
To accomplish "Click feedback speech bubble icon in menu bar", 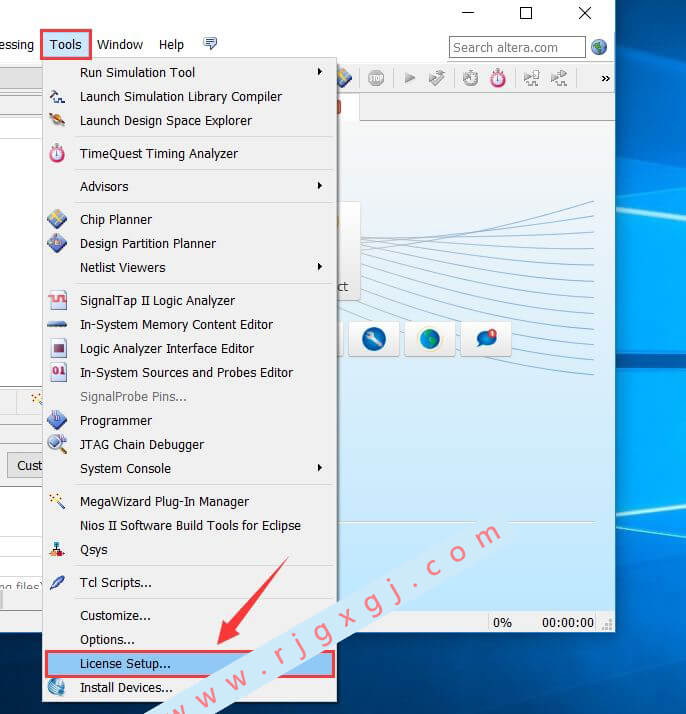I will click(210, 44).
